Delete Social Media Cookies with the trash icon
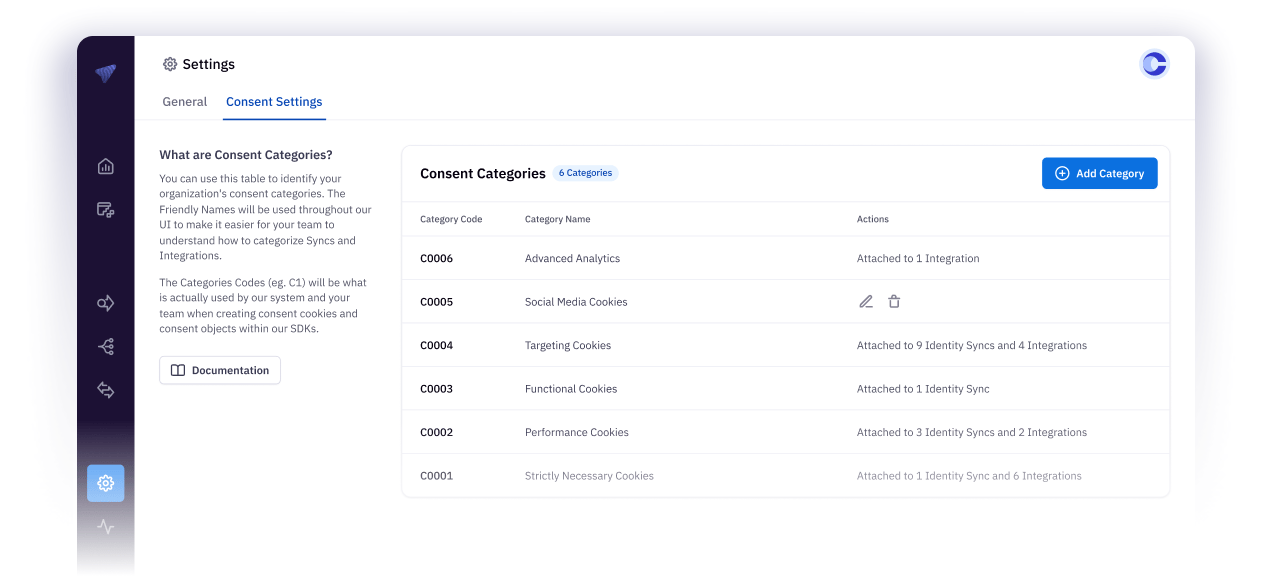 [x=894, y=301]
